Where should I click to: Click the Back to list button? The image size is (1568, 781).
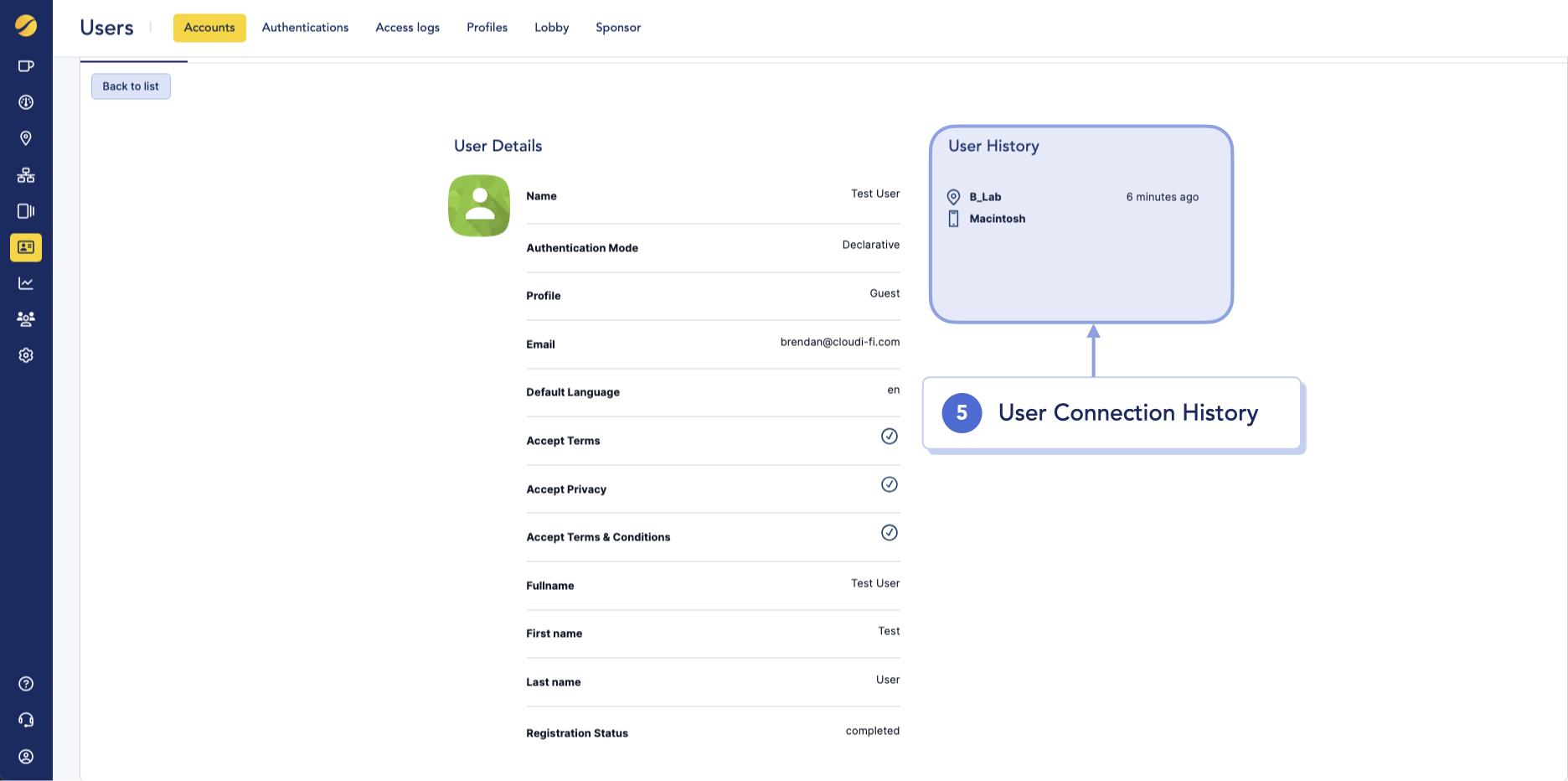[131, 86]
